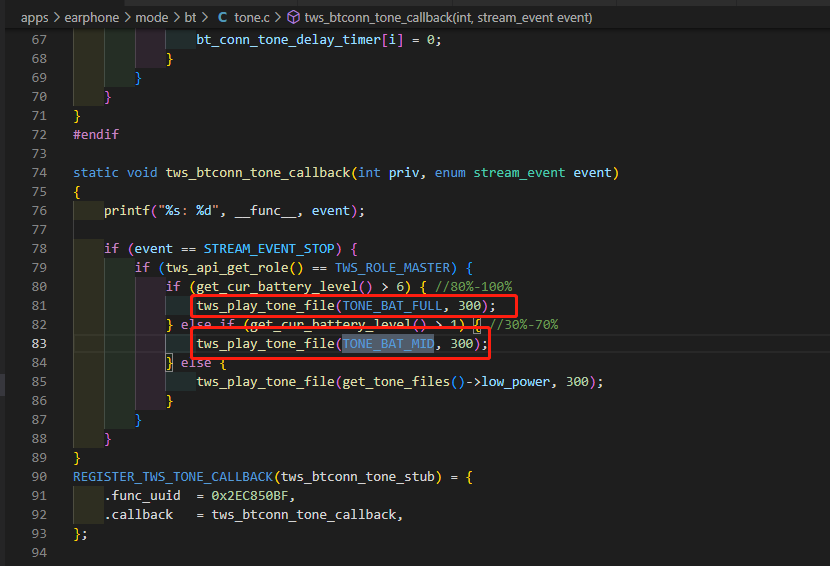Select the 'bt' breadcrumb segment
This screenshot has width=830, height=566.
(x=190, y=18)
